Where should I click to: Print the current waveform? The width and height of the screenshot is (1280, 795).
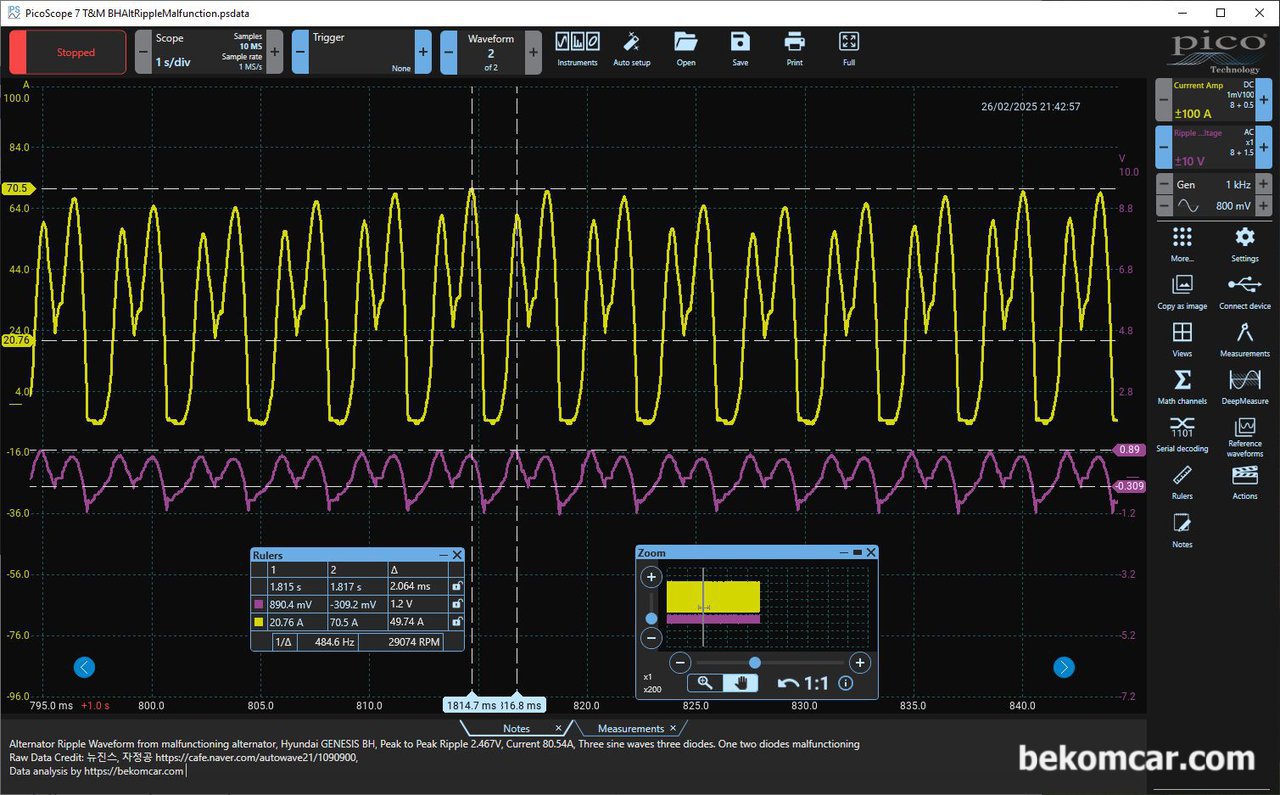click(x=794, y=49)
